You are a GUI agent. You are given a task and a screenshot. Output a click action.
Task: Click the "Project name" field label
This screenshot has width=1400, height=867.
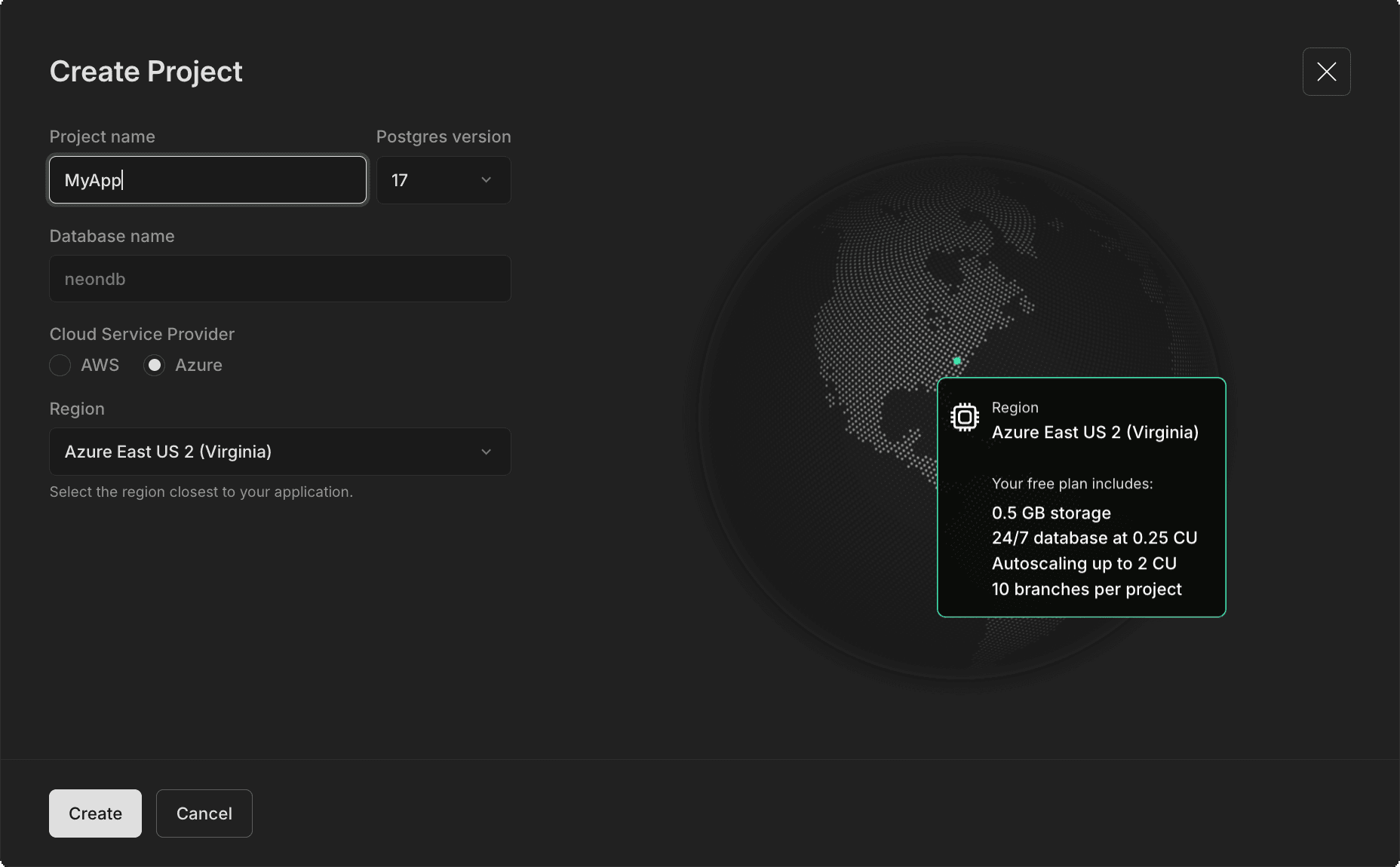coord(102,136)
